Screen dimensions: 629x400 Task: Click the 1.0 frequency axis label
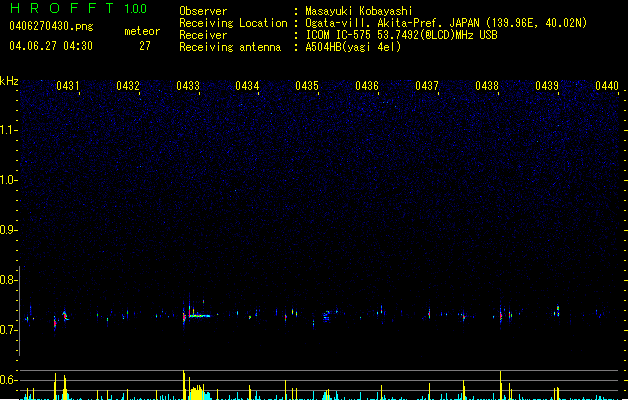coord(8,180)
